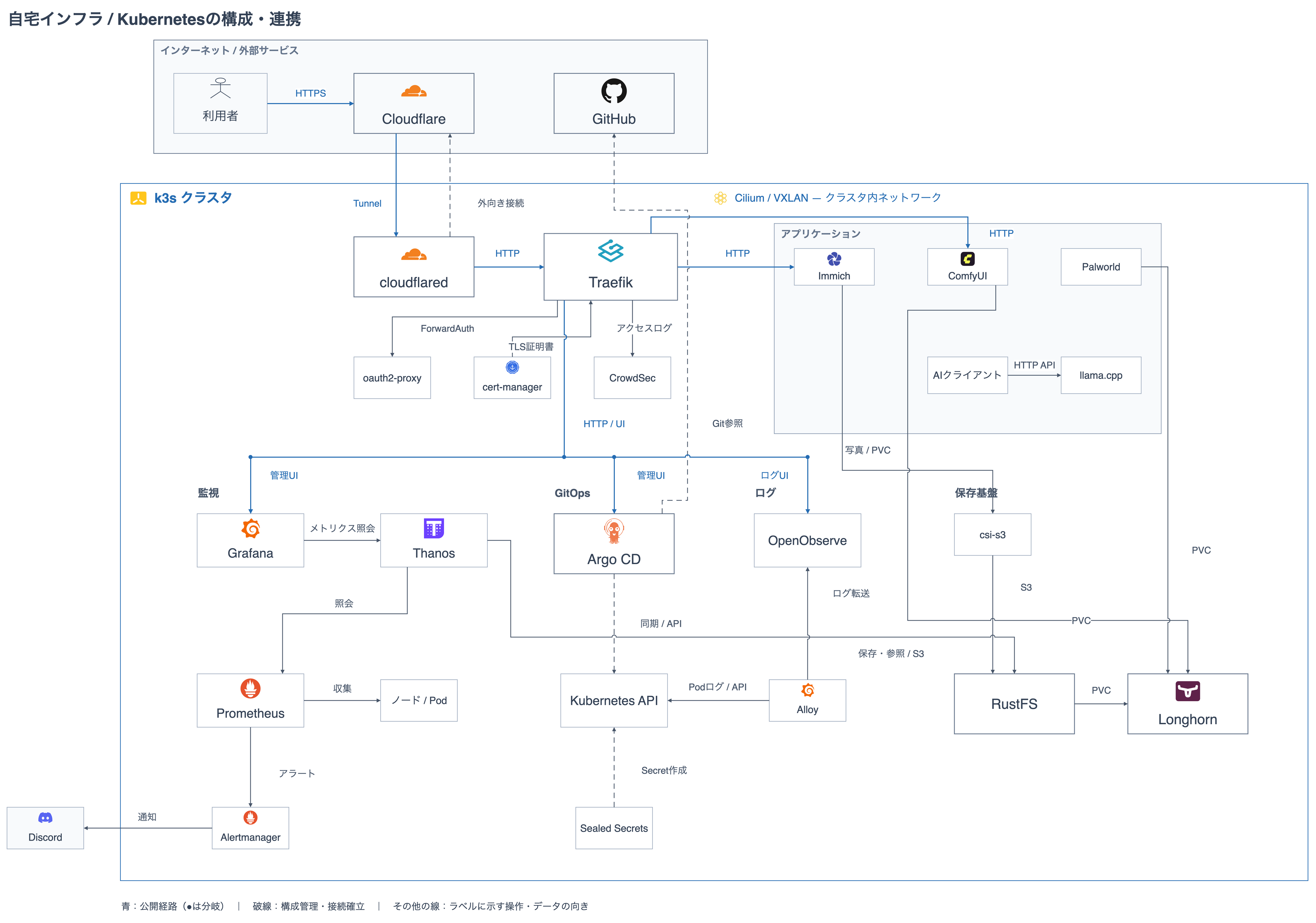Select the 写真 / PVC edge label
Image resolution: width=1316 pixels, height=923 pixels.
867,450
